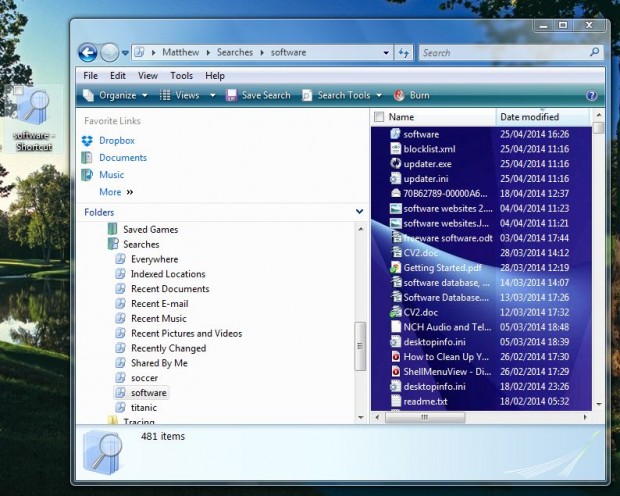
Task: Select Recently Changed saved search
Action: pos(168,348)
